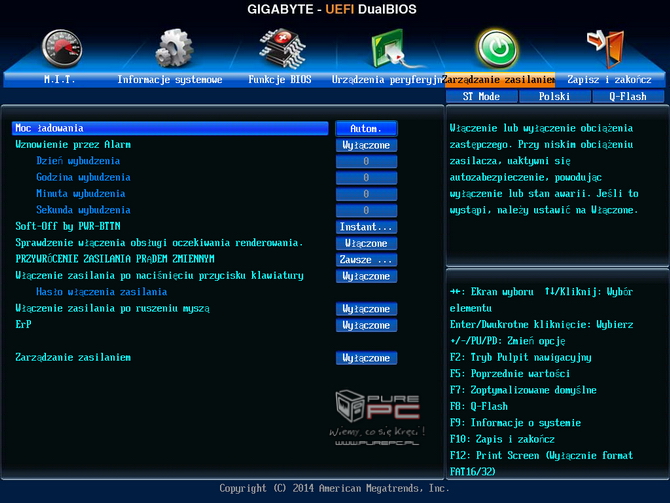Click F10: Zapis i zakończ help line

pos(502,439)
